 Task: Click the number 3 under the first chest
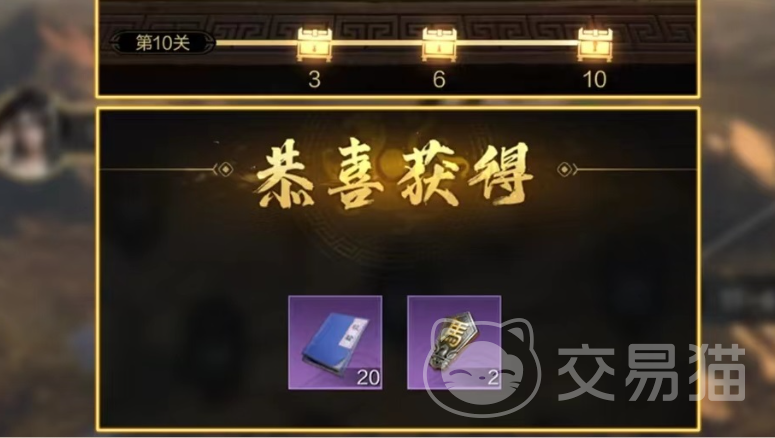click(x=314, y=80)
